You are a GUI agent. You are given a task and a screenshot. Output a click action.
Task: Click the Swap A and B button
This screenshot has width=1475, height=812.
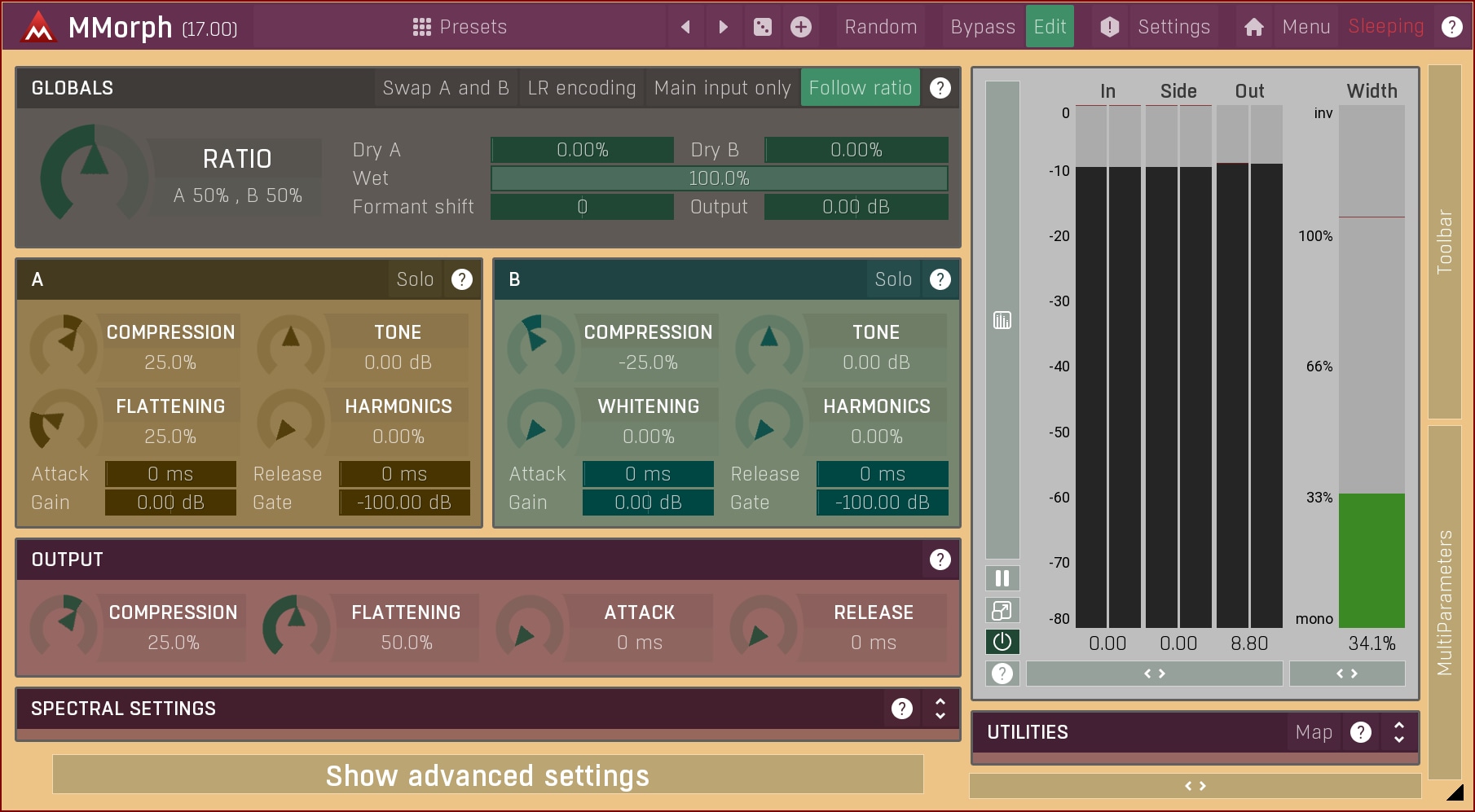point(445,88)
